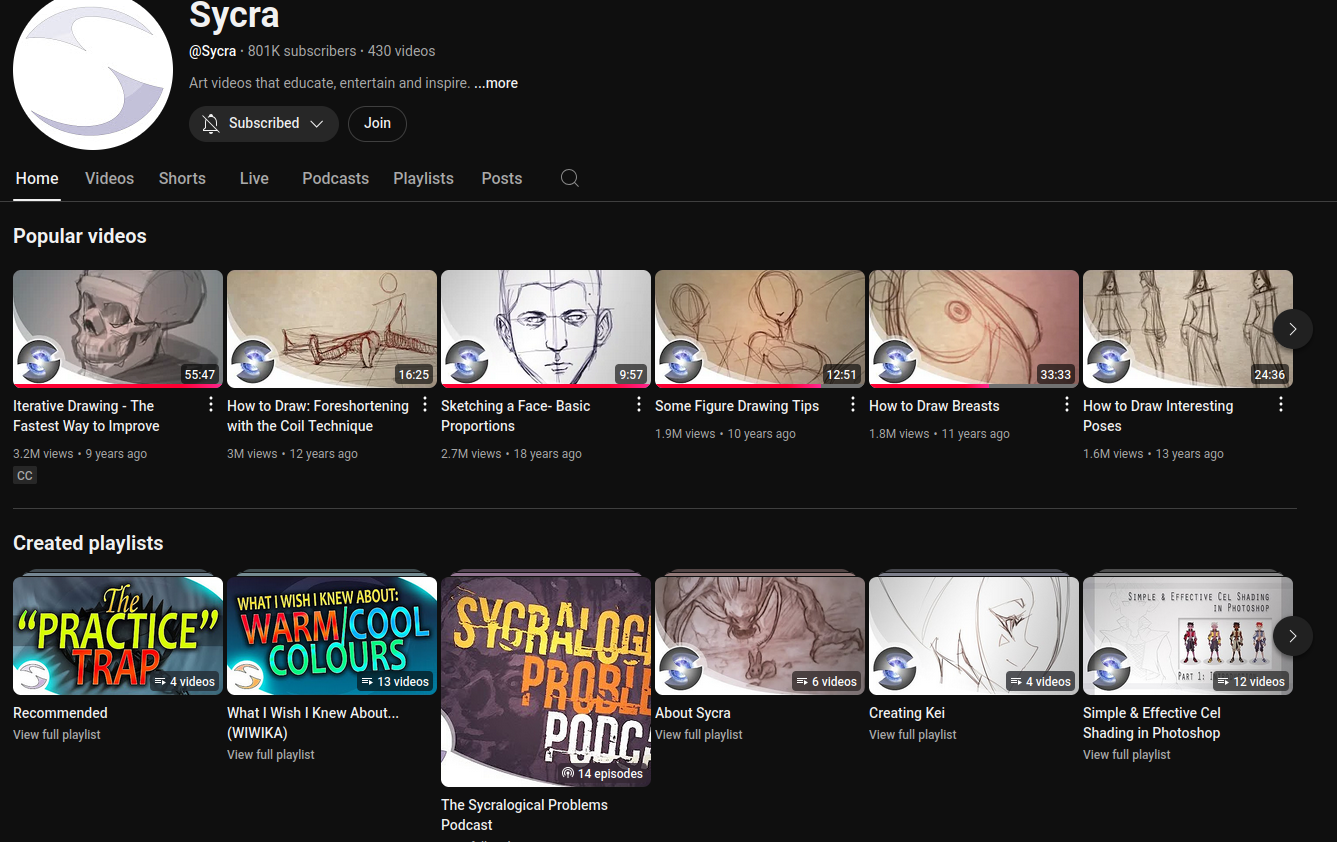Open the channel search magnifier icon

click(x=570, y=178)
